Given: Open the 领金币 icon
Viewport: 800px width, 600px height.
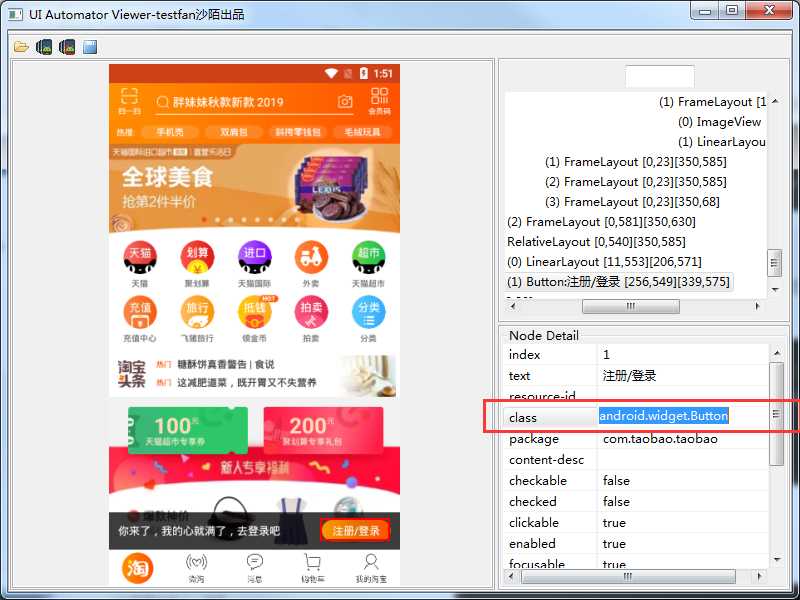Looking at the screenshot, I should (x=255, y=312).
